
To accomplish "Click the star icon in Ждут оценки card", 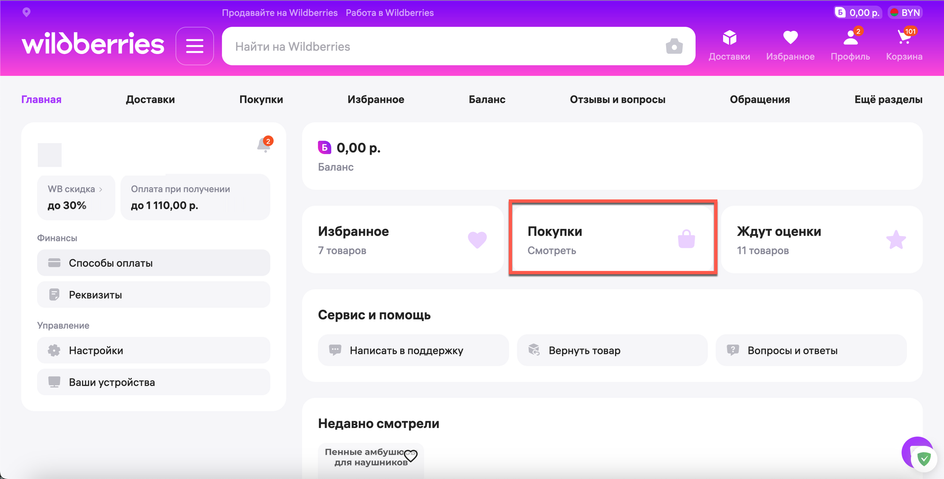I will click(x=896, y=240).
